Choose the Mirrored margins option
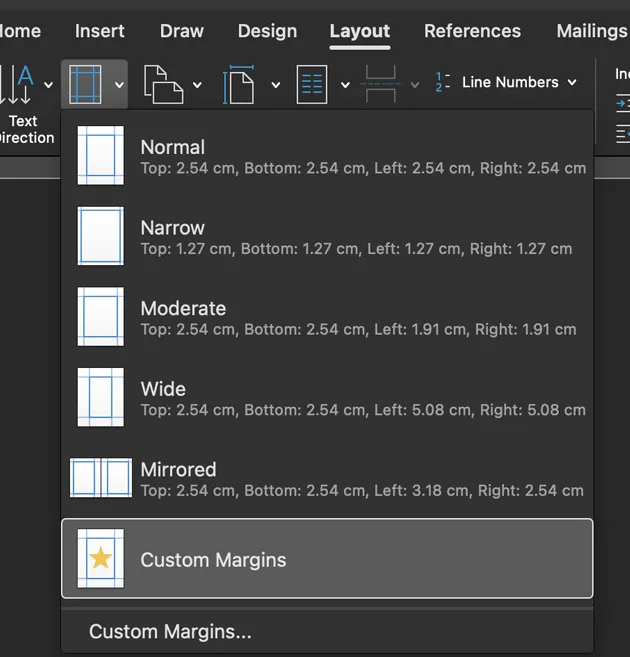Viewport: 630px width, 657px height. (x=327, y=478)
